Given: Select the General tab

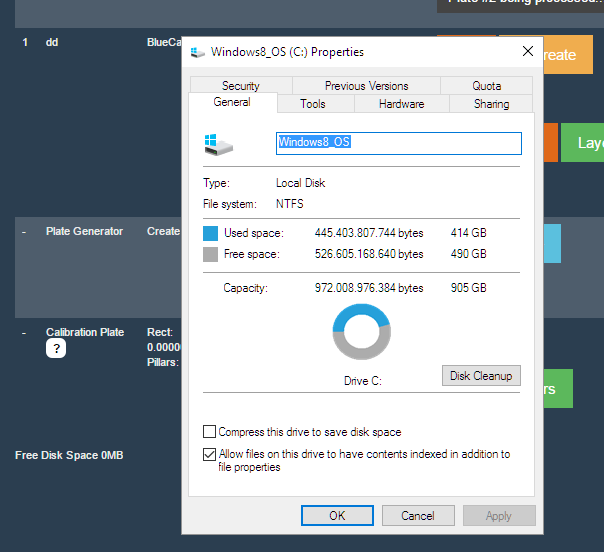Looking at the screenshot, I should click(232, 102).
